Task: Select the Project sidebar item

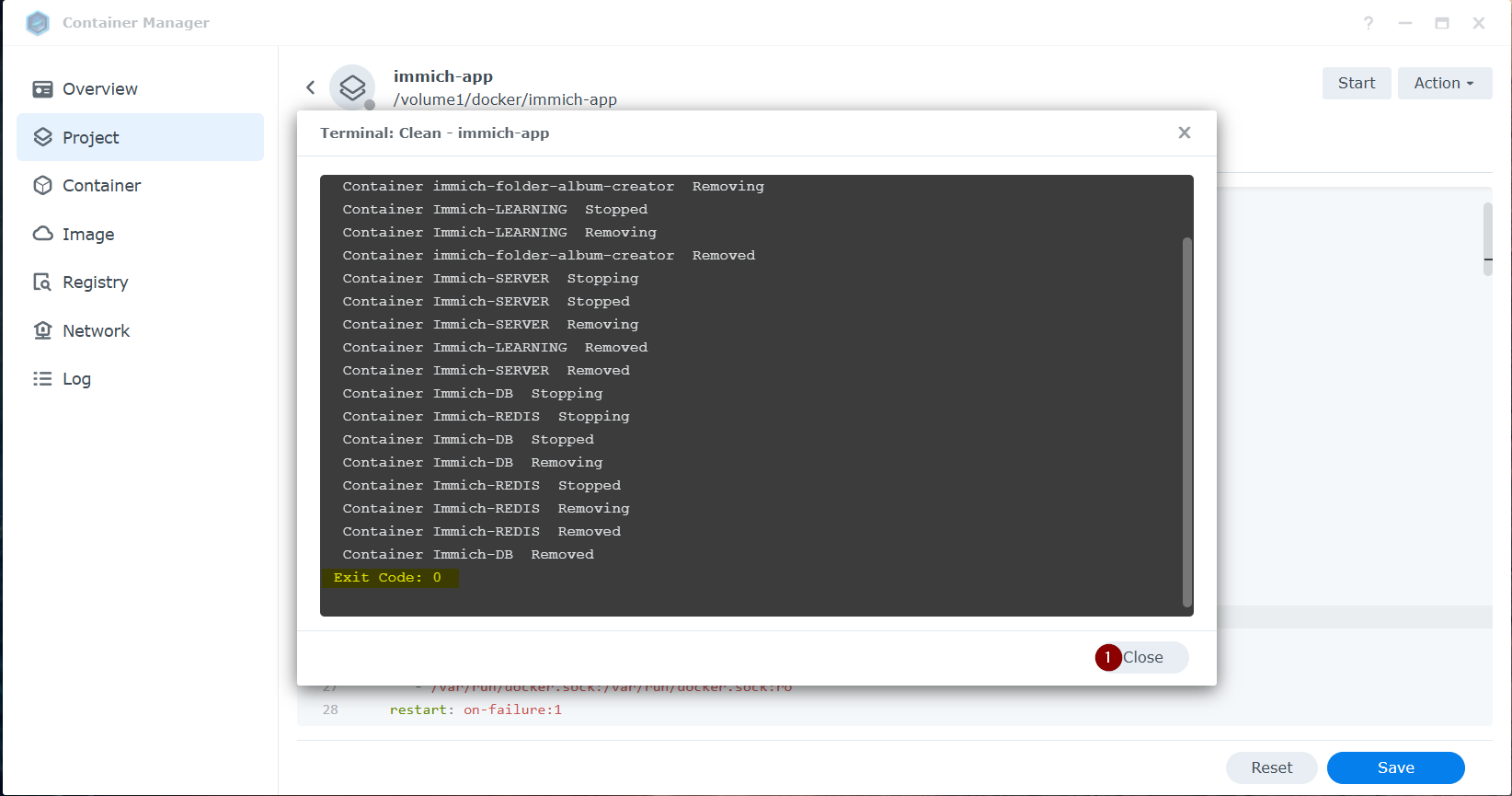Action: coord(140,137)
